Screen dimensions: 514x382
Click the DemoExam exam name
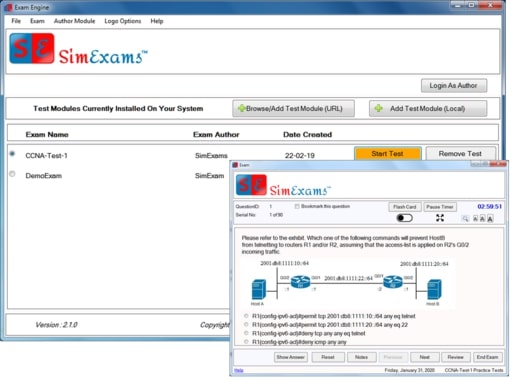pos(44,176)
